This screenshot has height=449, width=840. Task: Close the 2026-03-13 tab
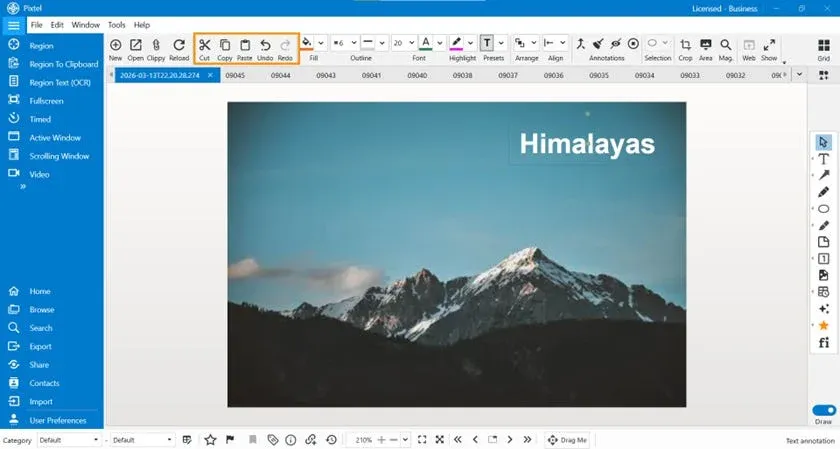(x=211, y=75)
